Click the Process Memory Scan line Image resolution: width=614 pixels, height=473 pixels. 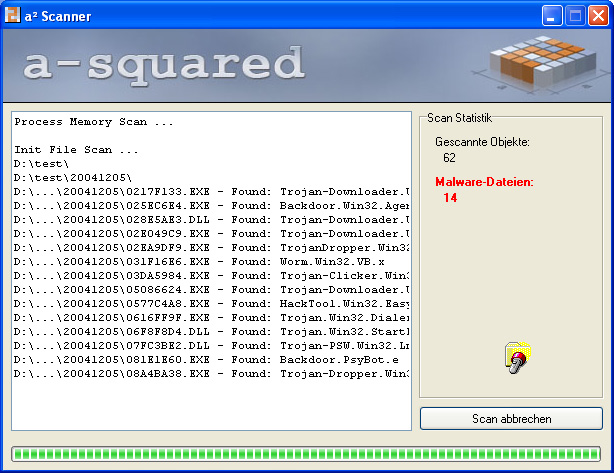tap(93, 122)
